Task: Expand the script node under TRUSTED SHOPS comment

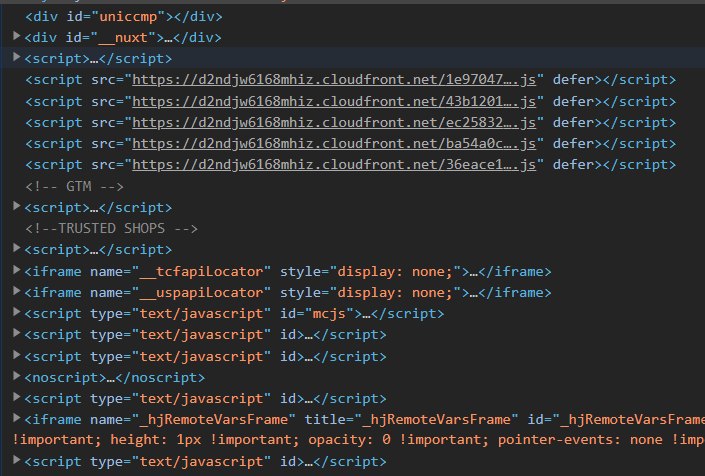Action: (17, 248)
